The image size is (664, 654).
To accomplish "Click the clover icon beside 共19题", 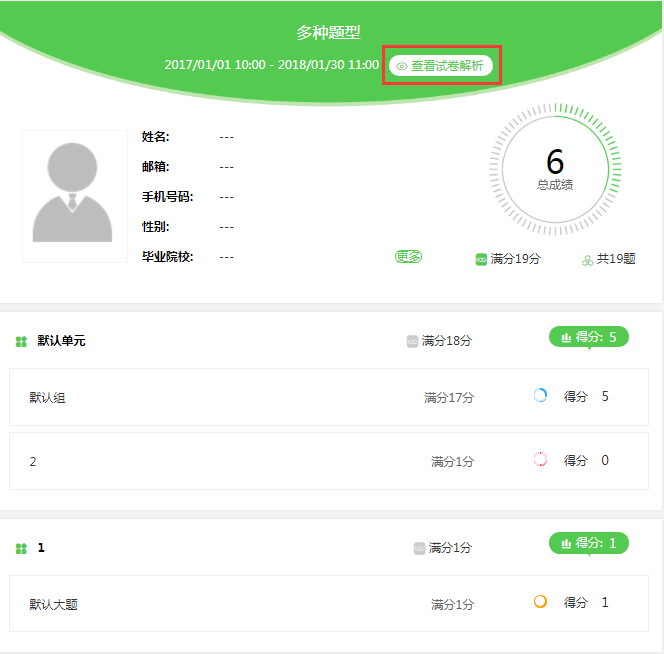I will 587,260.
